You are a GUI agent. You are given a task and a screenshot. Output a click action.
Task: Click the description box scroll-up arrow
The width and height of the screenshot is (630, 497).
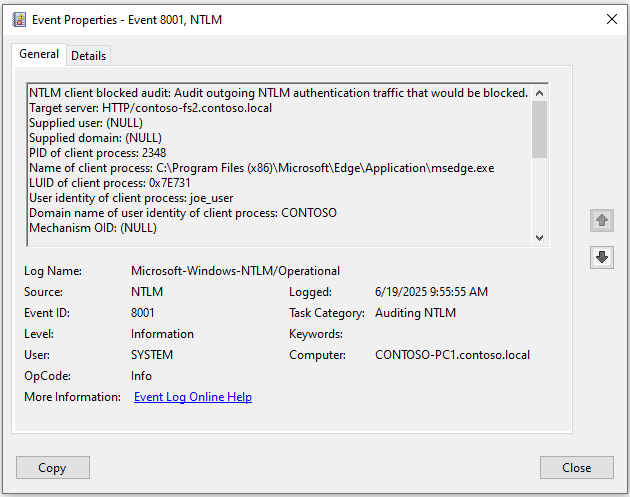click(540, 91)
